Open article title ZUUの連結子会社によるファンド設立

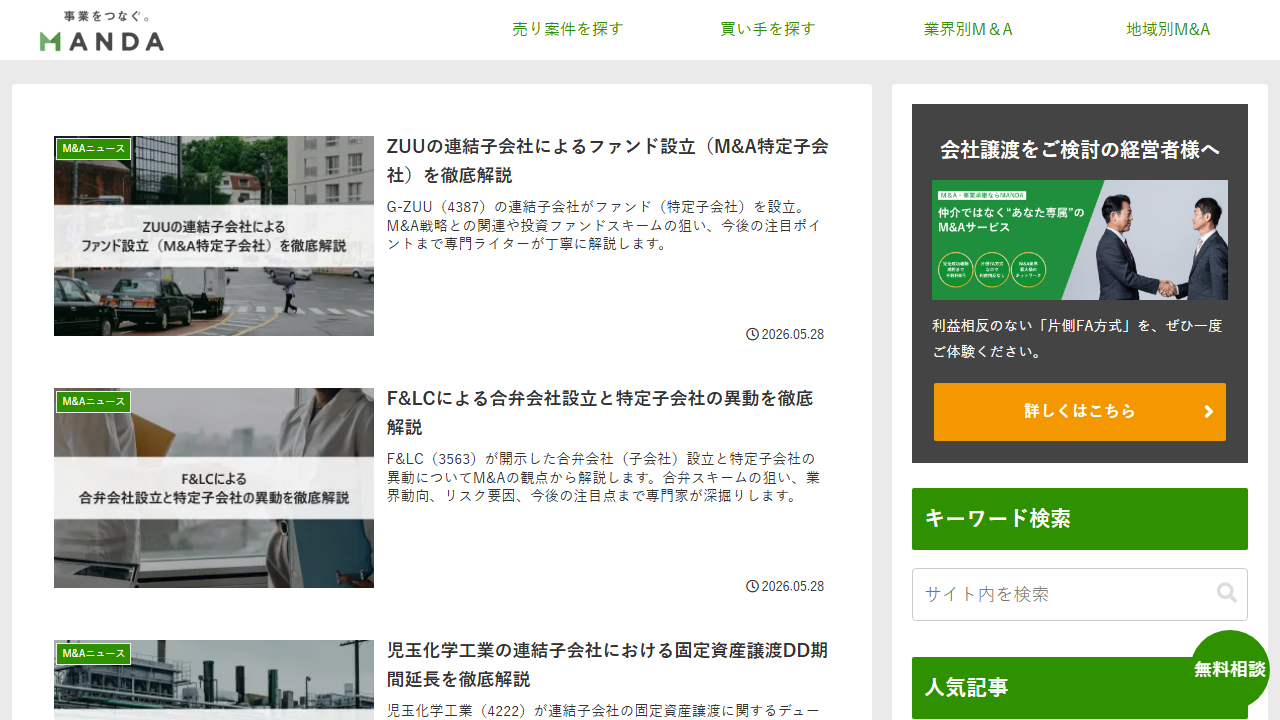608,160
